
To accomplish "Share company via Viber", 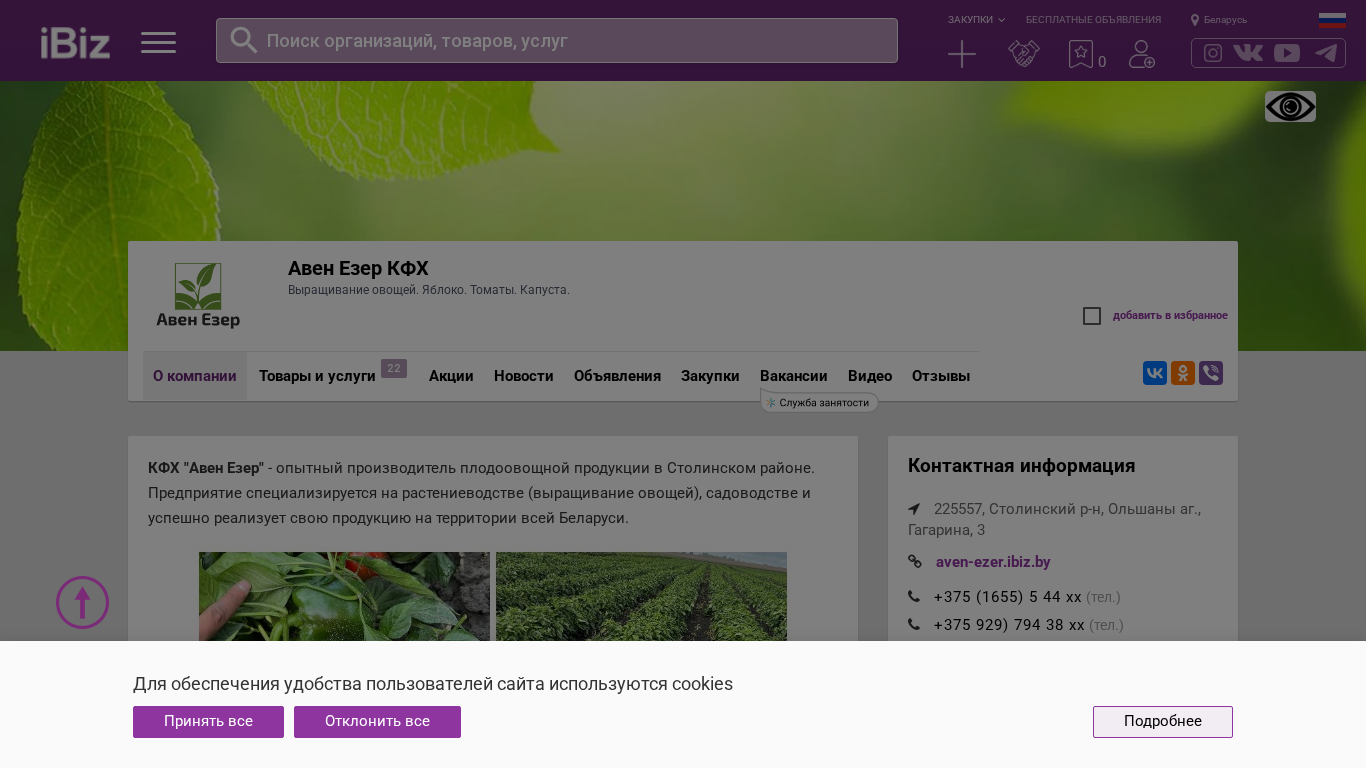I will [1211, 373].
